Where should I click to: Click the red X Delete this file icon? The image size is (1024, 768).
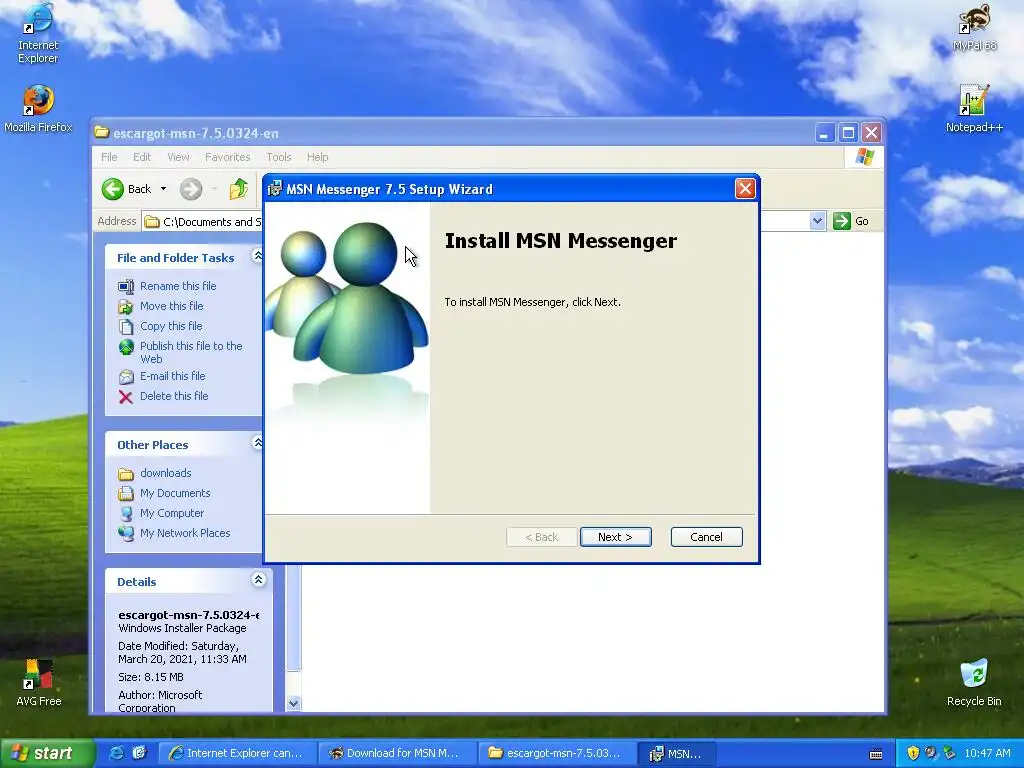pos(126,396)
